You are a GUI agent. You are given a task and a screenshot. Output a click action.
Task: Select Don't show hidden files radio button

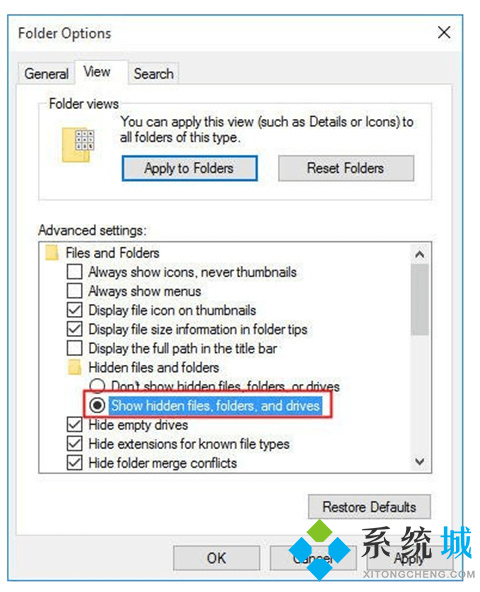coord(97,385)
